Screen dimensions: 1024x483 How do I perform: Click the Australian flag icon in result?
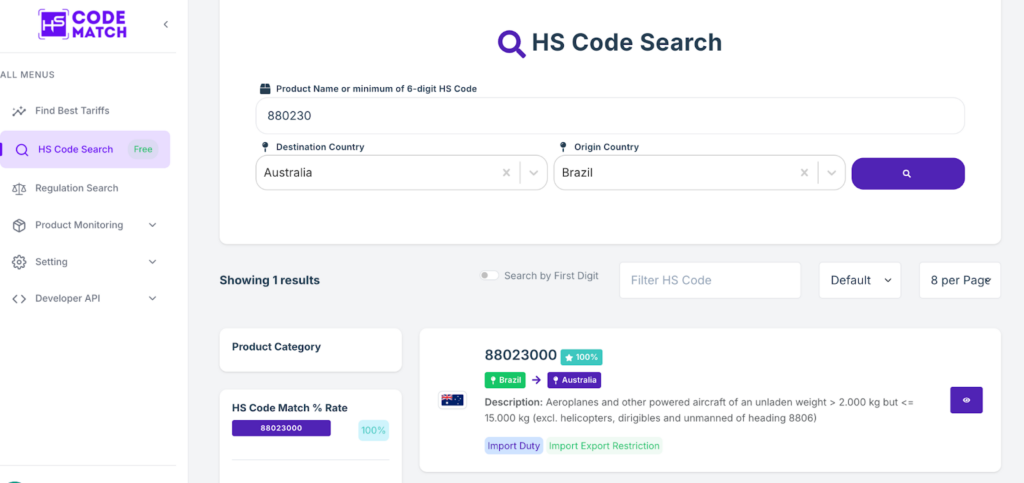[452, 400]
